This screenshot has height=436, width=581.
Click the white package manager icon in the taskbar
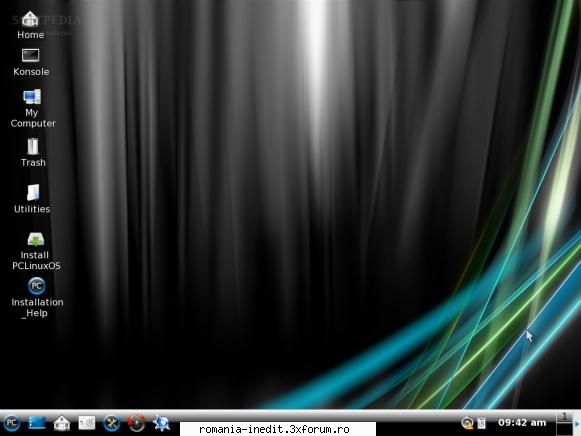[x=87, y=423]
